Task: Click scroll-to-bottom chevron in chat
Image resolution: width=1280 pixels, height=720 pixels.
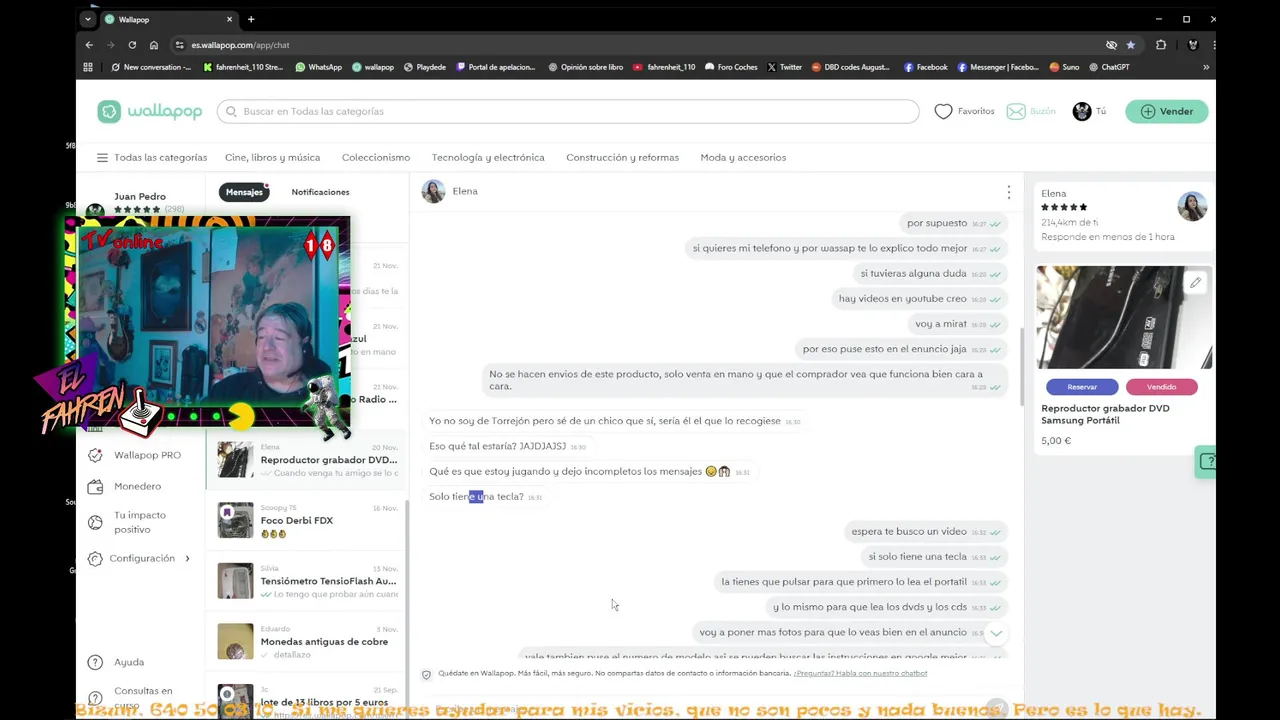Action: pos(996,634)
